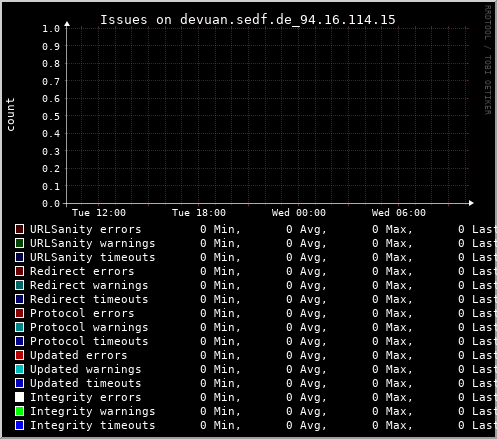Click the Redirect warnings teal swatch

click(20, 285)
